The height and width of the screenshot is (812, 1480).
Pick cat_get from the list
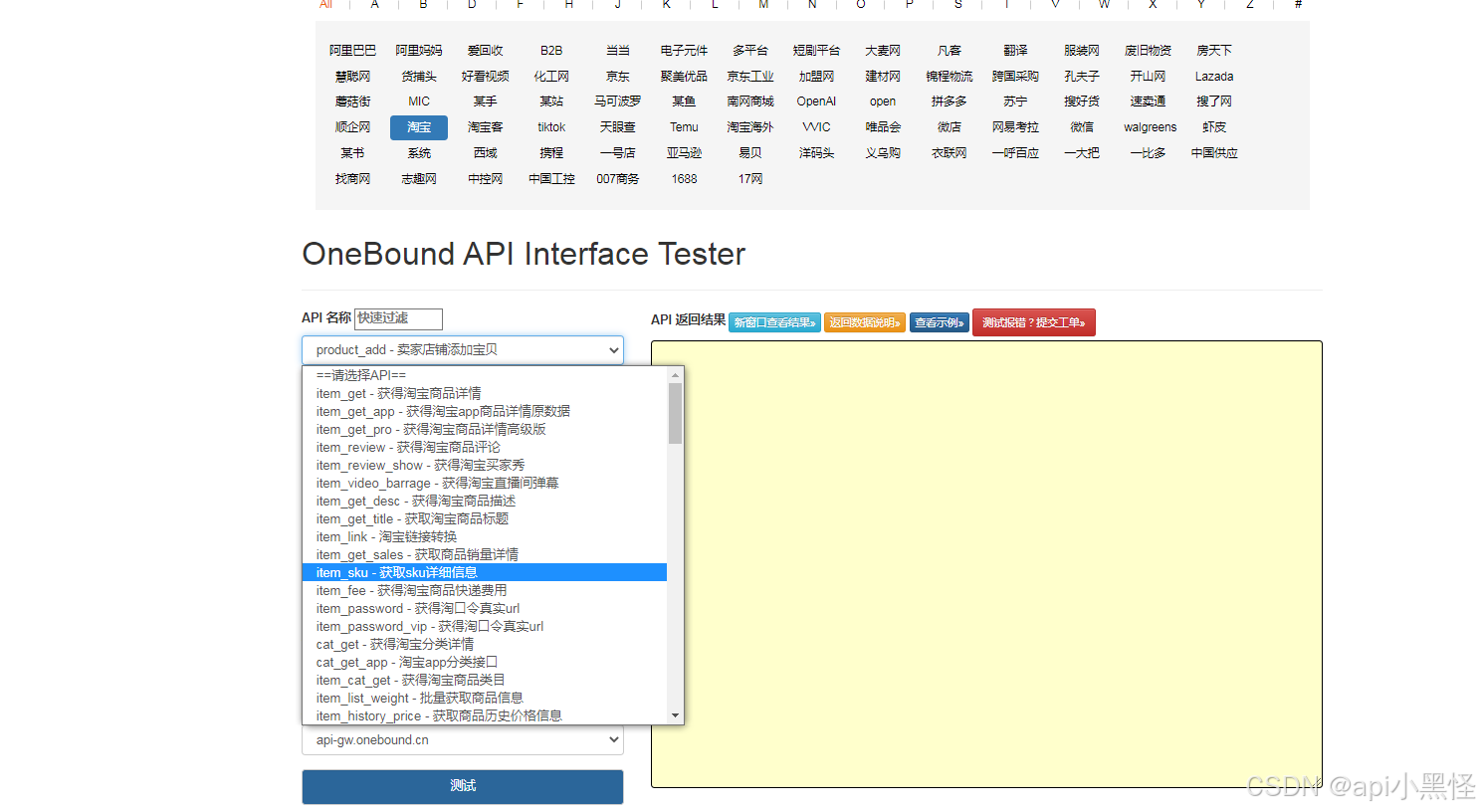pos(485,644)
